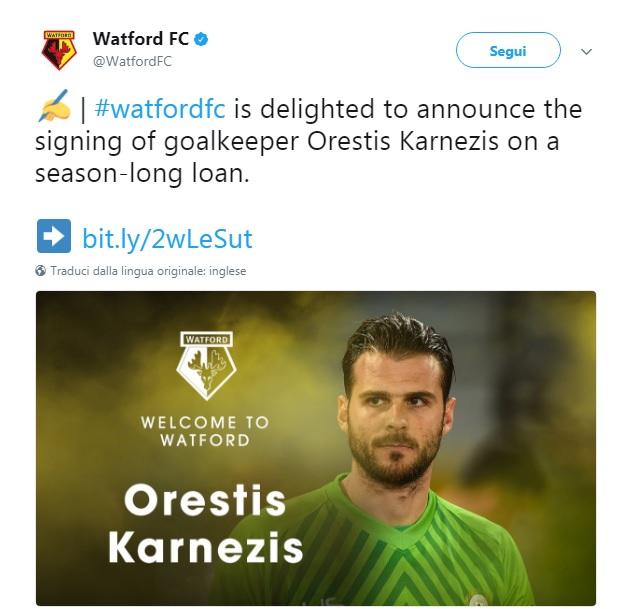The height and width of the screenshot is (609, 633).
Task: Expand the tweet options chevron
Action: pos(587,51)
